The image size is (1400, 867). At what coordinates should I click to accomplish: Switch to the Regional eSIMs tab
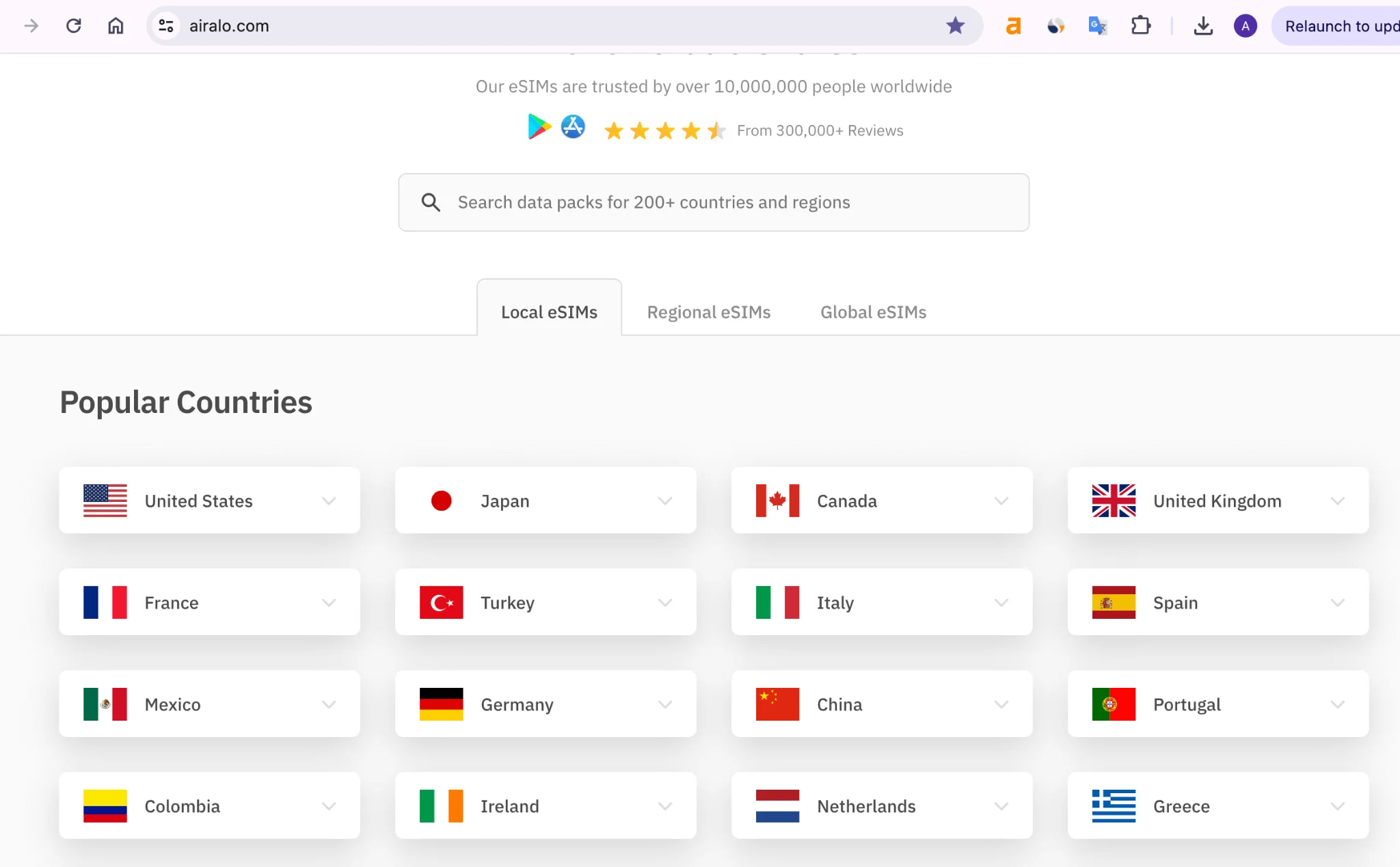708,312
